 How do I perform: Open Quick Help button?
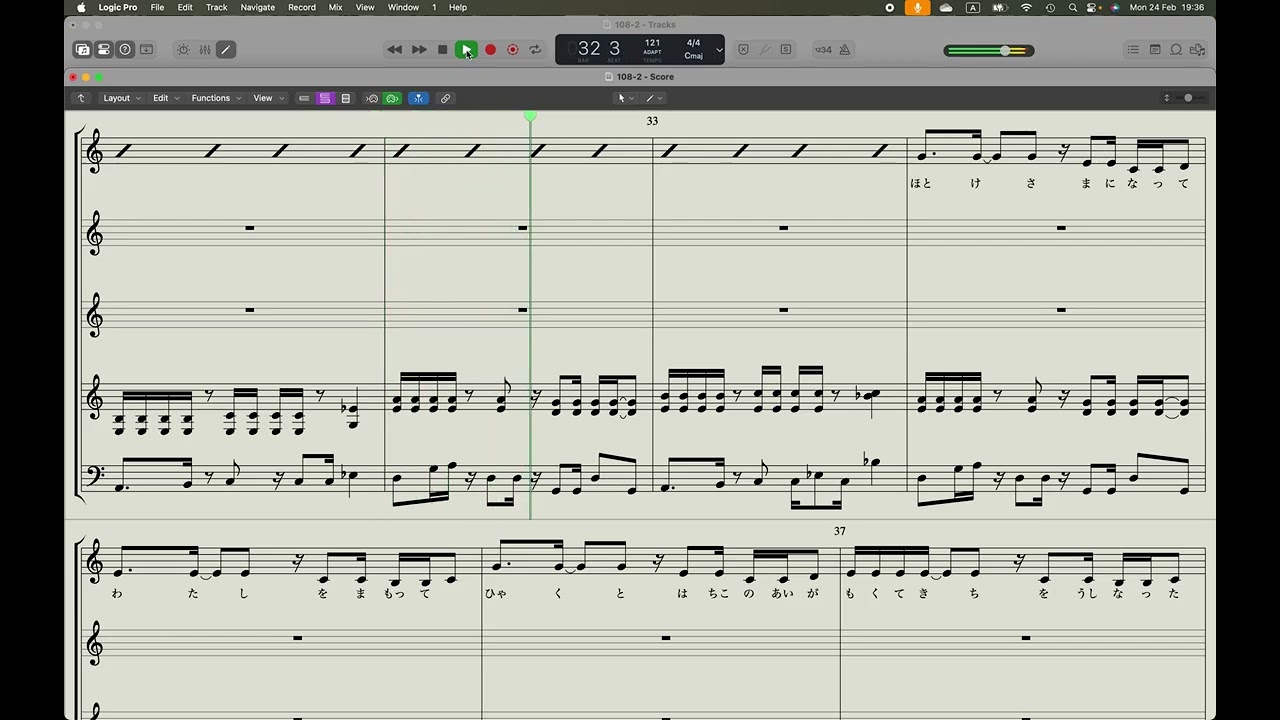click(125, 49)
